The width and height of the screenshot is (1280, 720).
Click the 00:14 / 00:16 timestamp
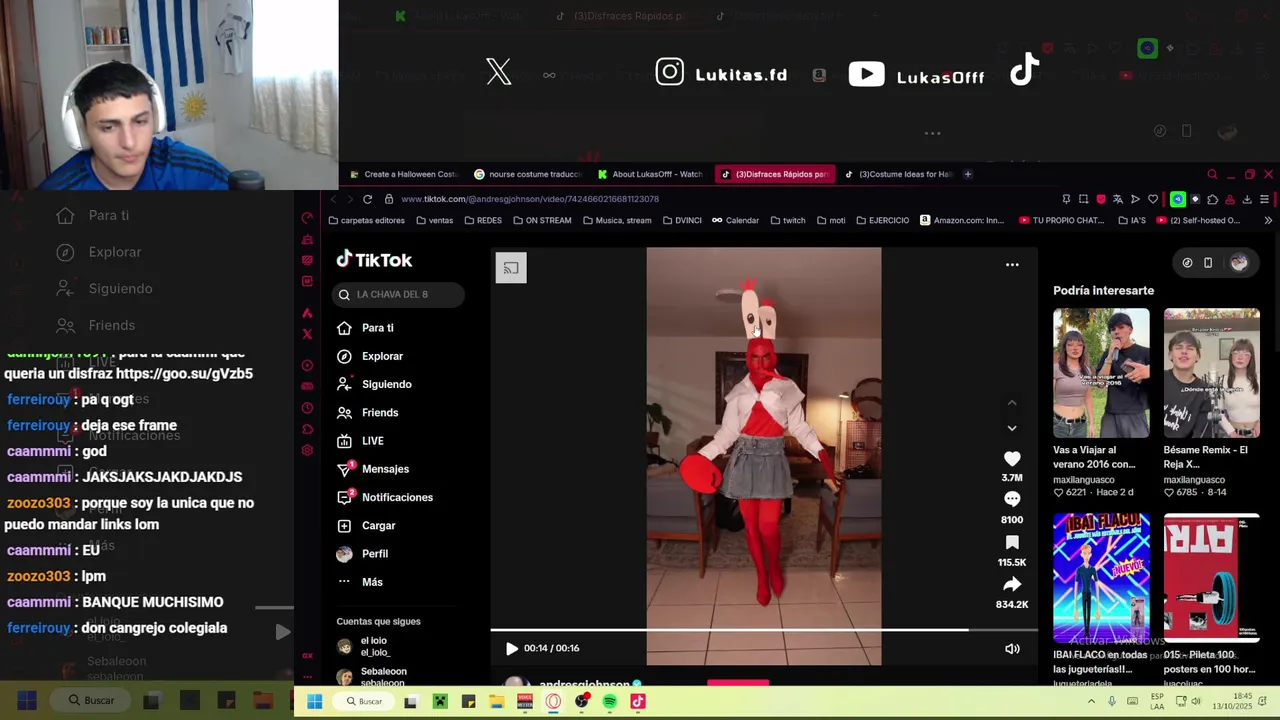point(552,648)
